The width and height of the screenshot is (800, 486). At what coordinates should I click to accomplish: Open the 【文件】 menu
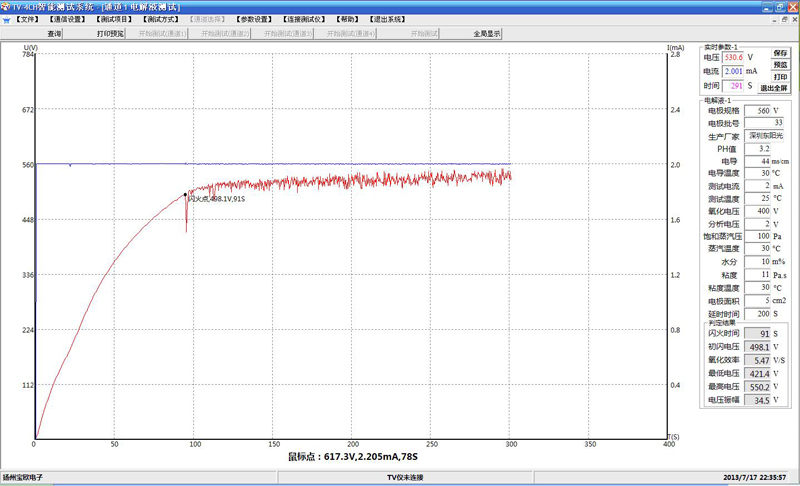(x=28, y=19)
